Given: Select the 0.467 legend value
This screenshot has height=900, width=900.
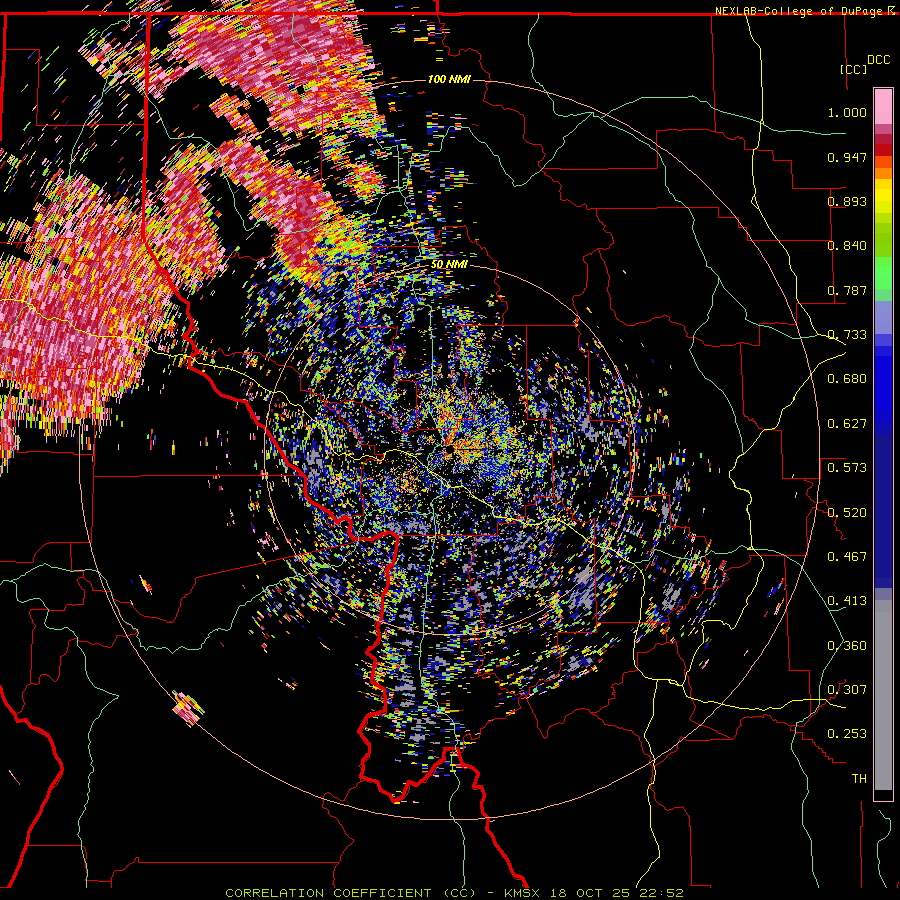Looking at the screenshot, I should (x=847, y=557).
